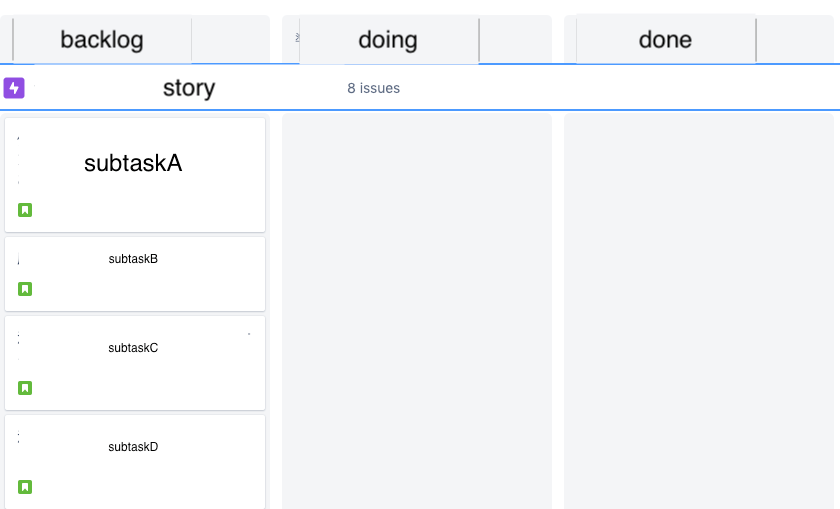Click the 8 issues count label
840x509 pixels.
(x=373, y=88)
